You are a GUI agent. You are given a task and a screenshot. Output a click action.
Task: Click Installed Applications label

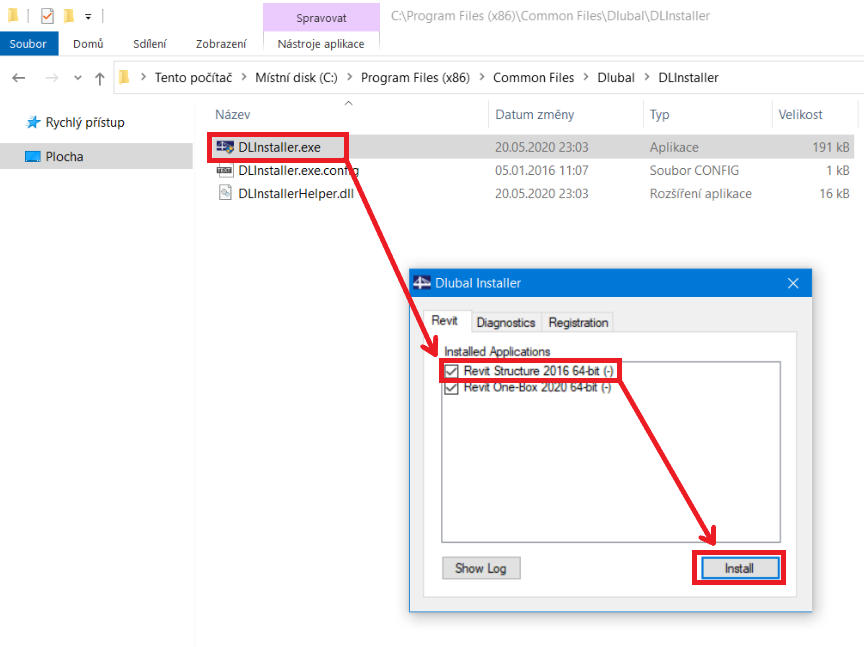coord(497,352)
